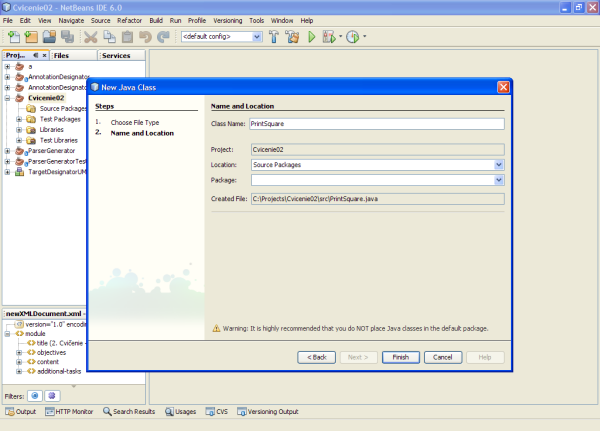Image resolution: width=600 pixels, height=431 pixels.
Task: Click the Build Main Project hammer icon
Action: 274,37
